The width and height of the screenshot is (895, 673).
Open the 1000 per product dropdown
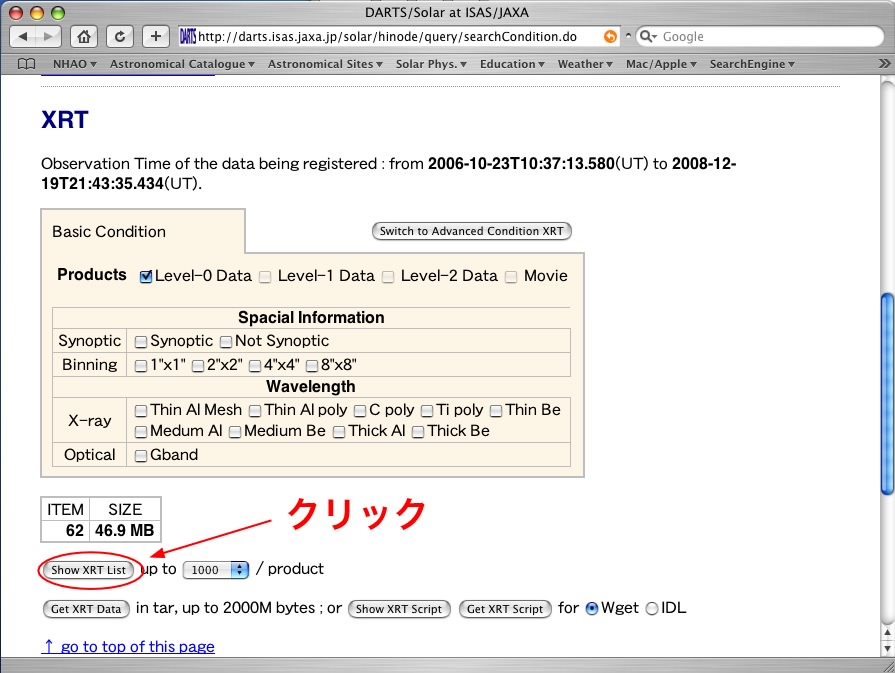pyautogui.click(x=216, y=569)
